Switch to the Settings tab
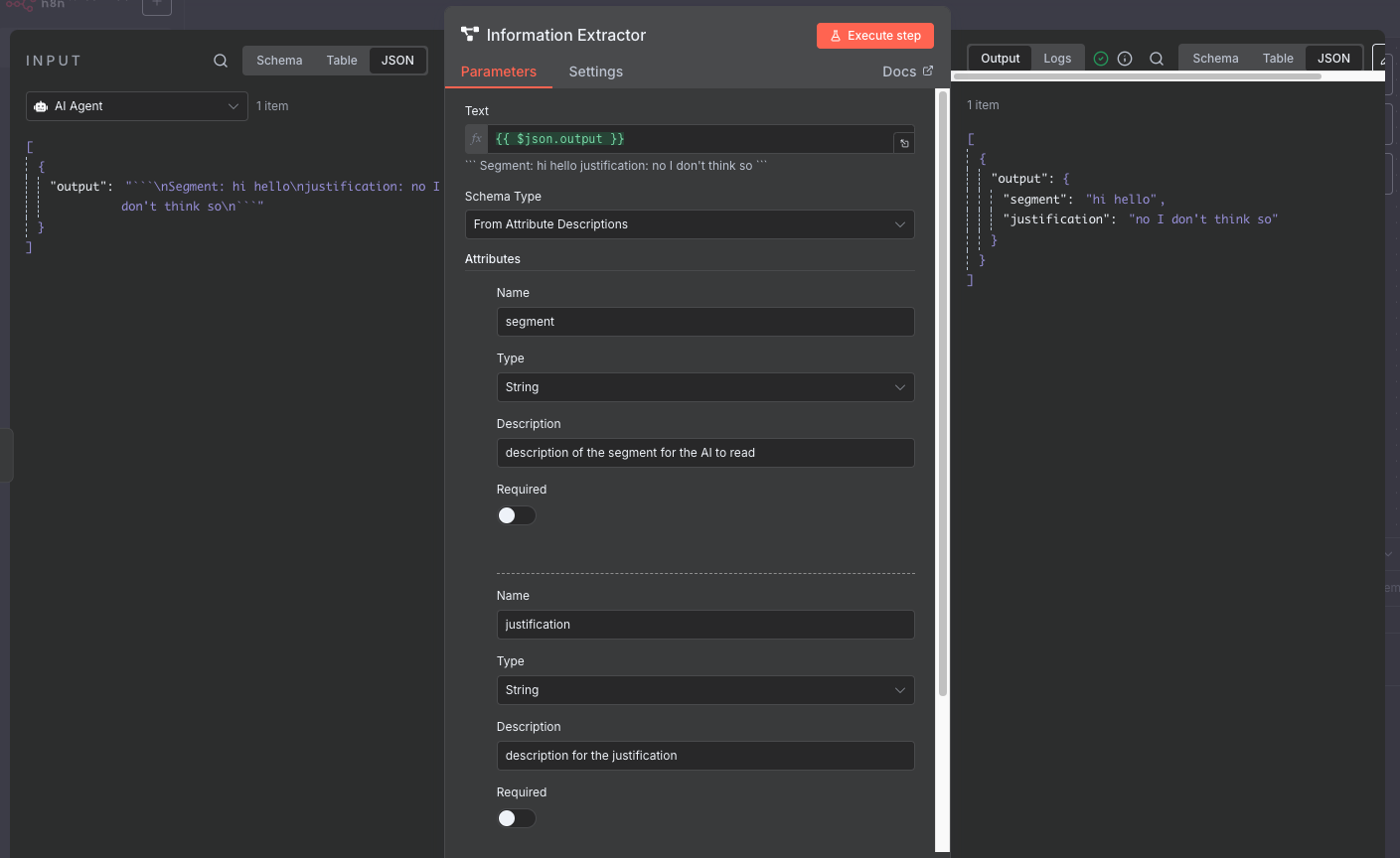 coord(595,71)
